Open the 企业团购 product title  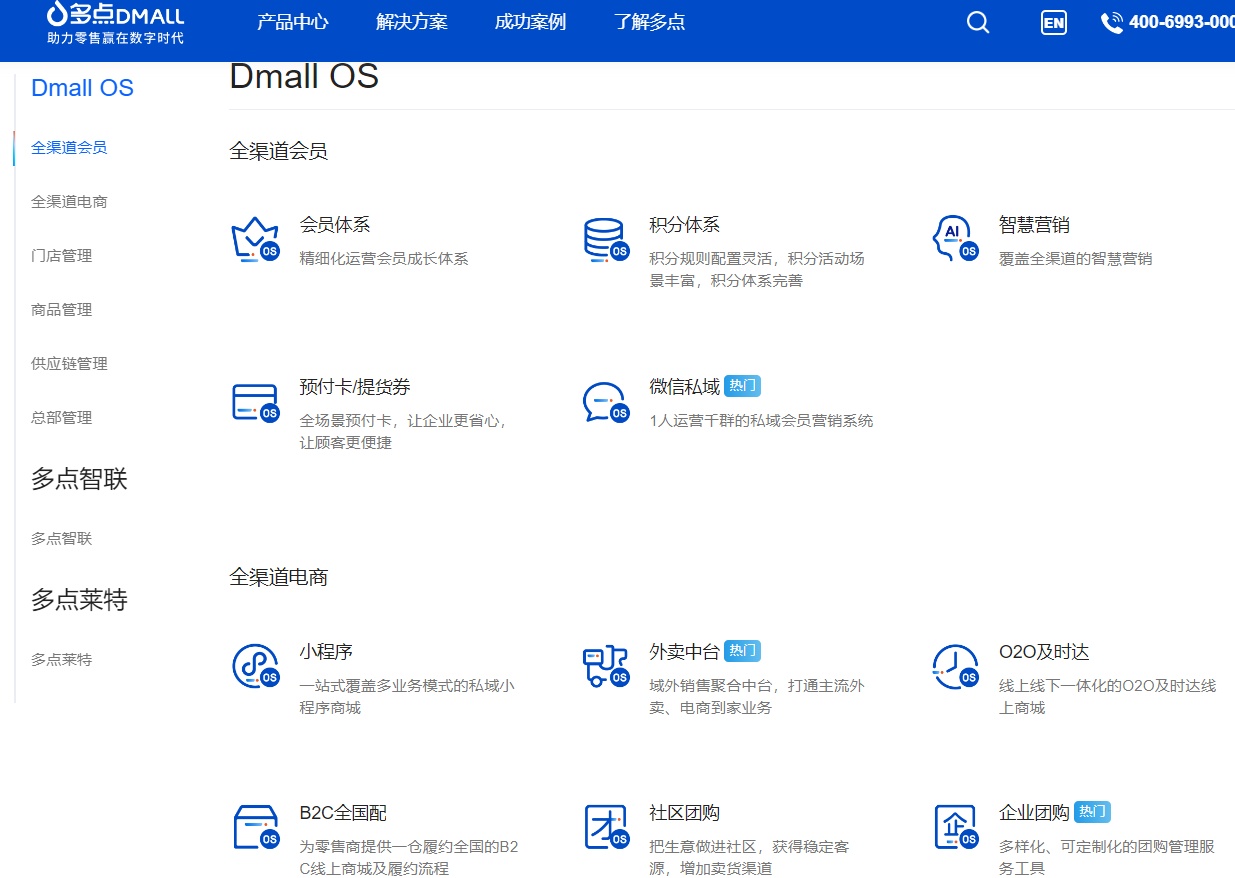click(1034, 813)
